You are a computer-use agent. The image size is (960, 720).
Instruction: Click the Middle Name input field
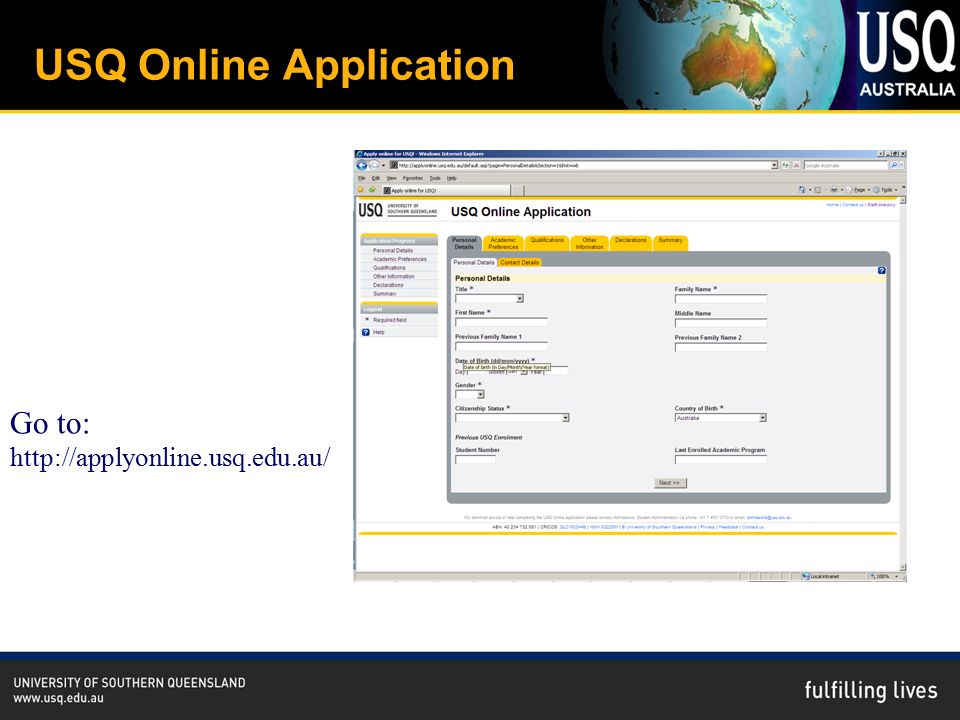pyautogui.click(x=721, y=323)
